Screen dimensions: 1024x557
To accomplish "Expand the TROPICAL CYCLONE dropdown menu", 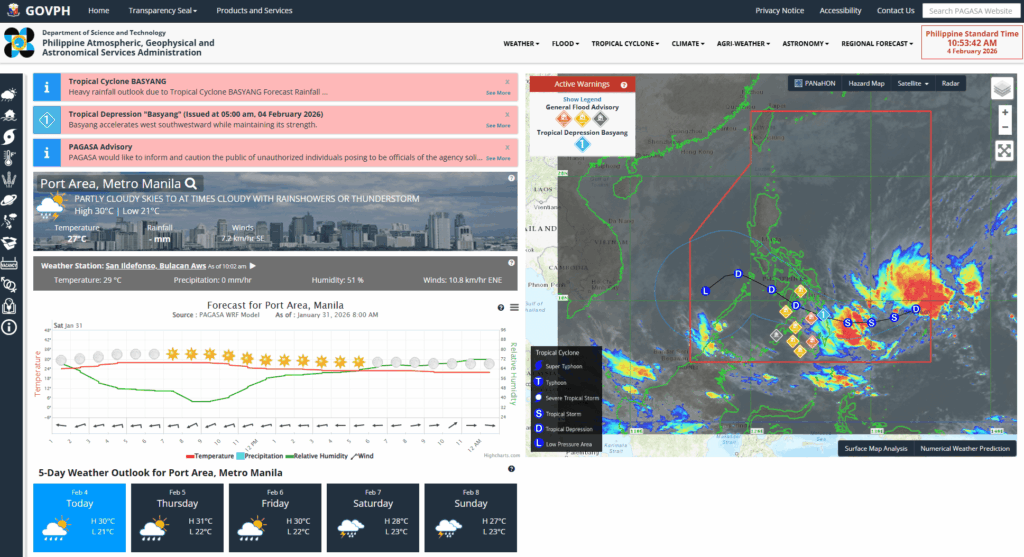I will [x=625, y=44].
